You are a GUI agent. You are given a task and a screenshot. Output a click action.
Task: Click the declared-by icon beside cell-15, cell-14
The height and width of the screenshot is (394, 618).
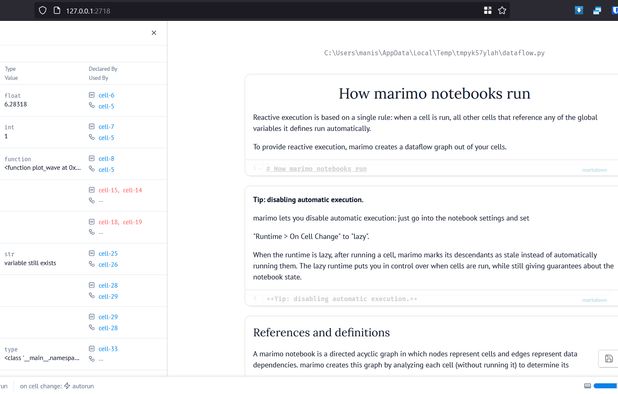92,190
